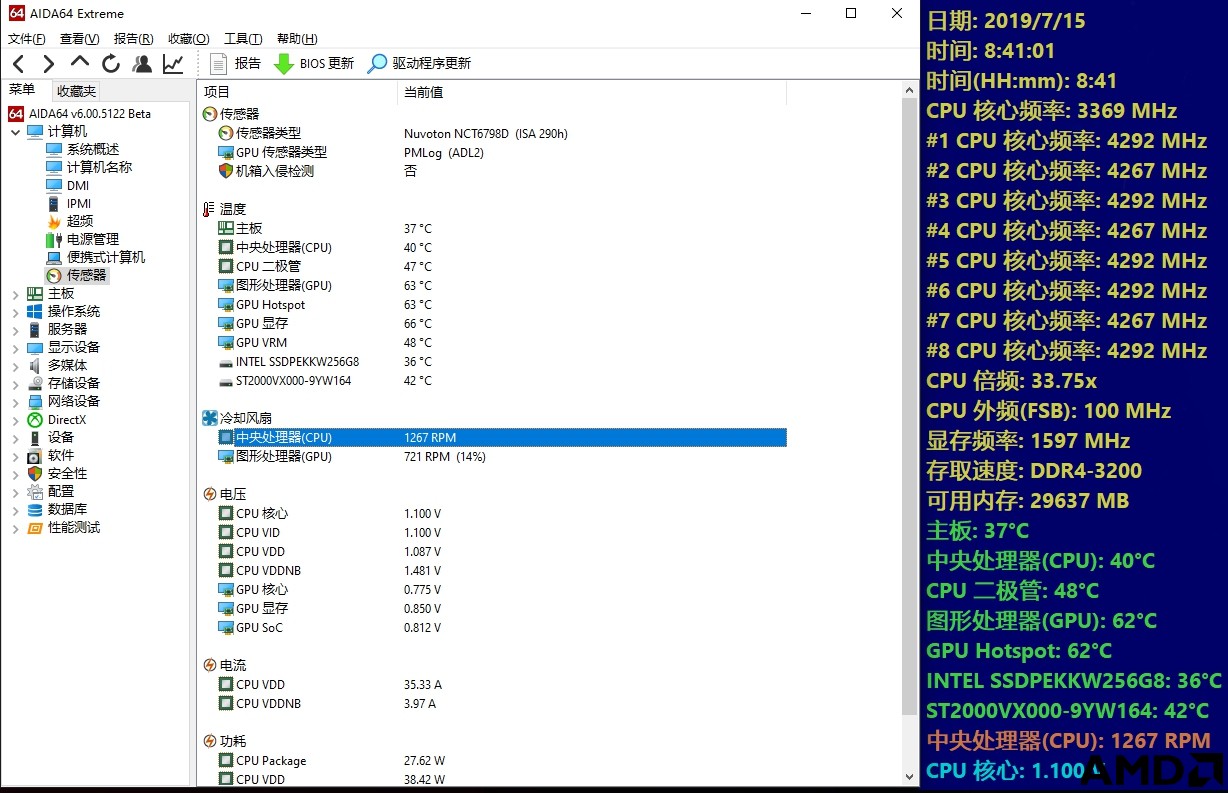
Task: Select 计算机名称 in the tree
Action: coord(99,167)
